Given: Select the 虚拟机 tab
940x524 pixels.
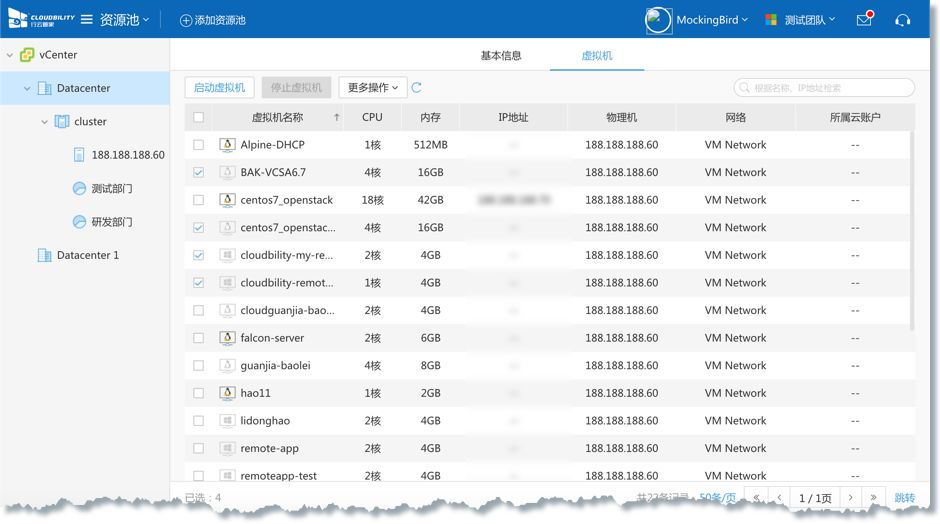Looking at the screenshot, I should (597, 56).
